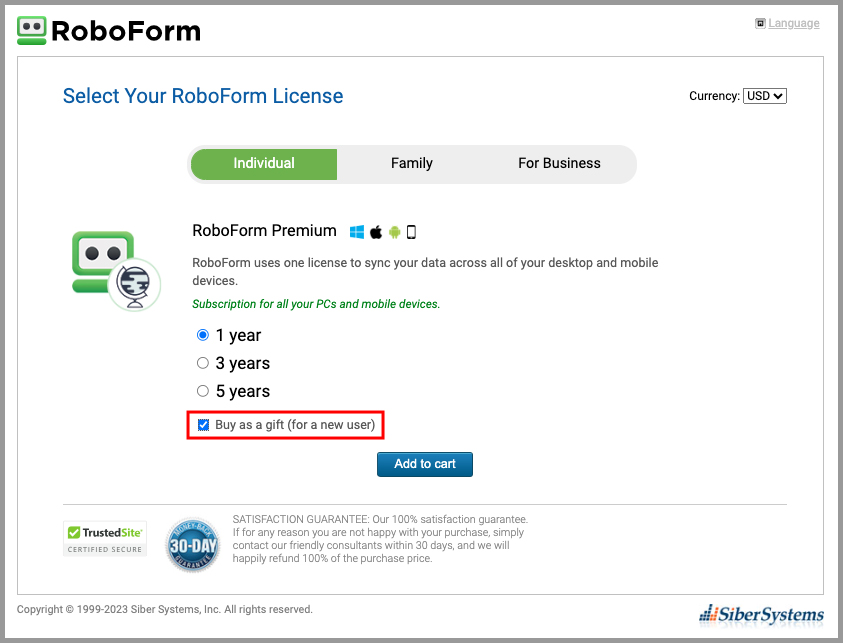Click the RoboForm Premium robot globe image
Image resolution: width=843 pixels, height=643 pixels.
point(116,270)
